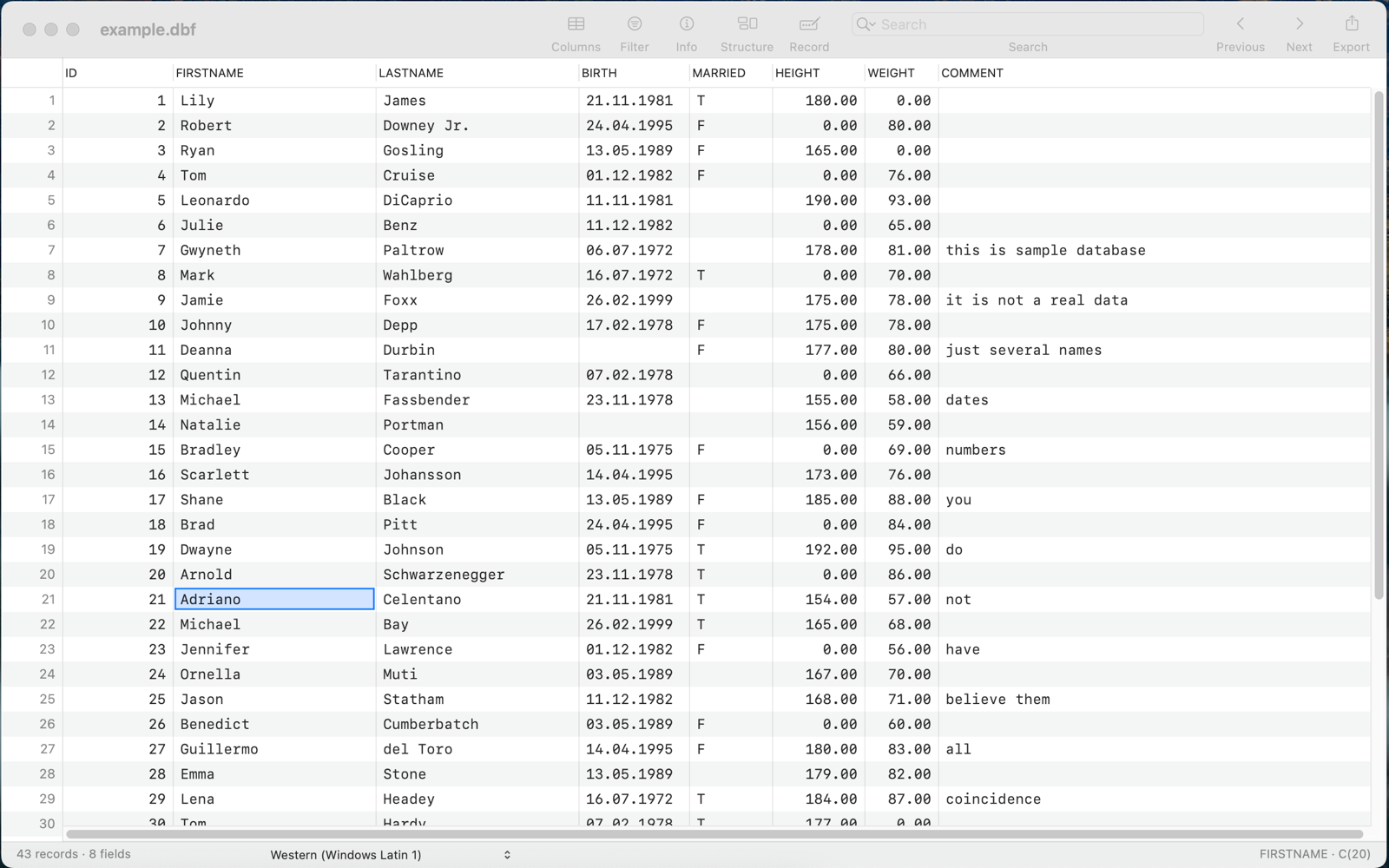Go to Previous search result
This screenshot has width=1389, height=868.
(x=1241, y=24)
